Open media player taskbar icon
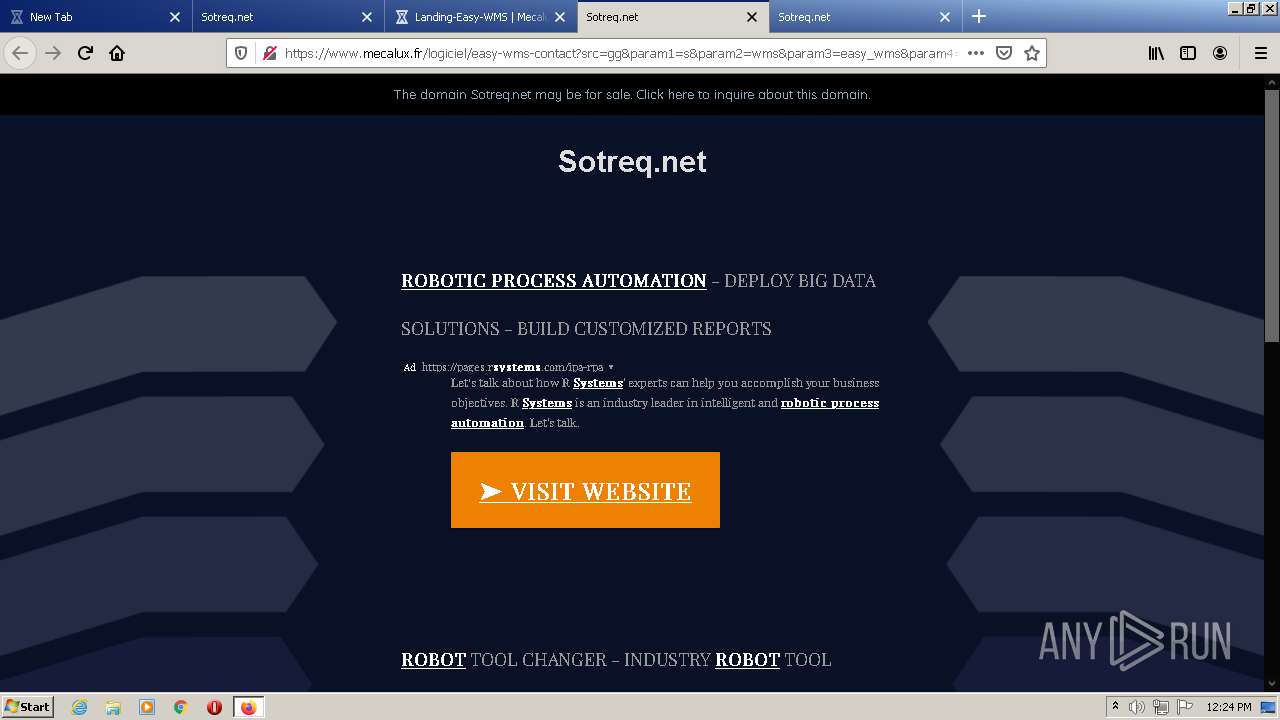This screenshot has width=1280, height=720. click(147, 707)
